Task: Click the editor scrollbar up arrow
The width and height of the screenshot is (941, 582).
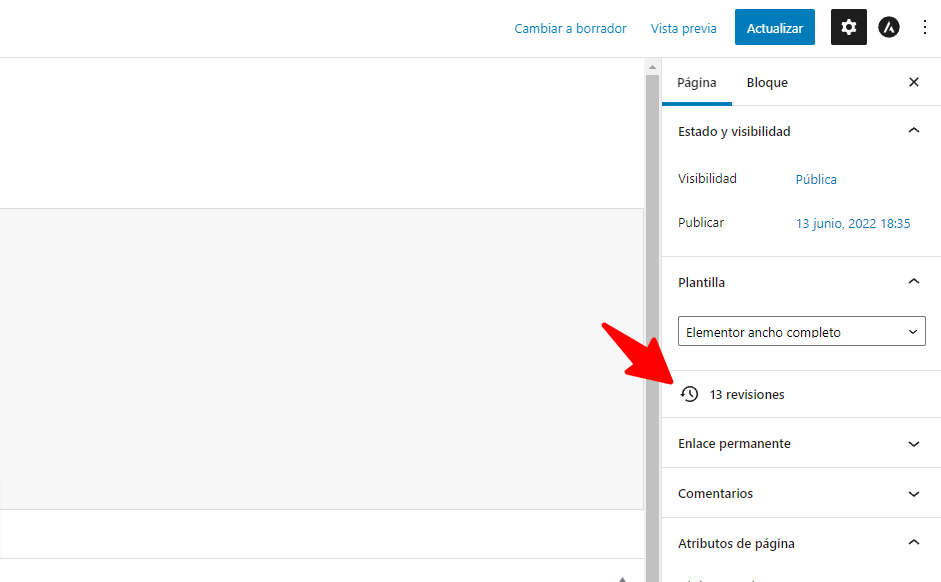Action: 652,67
